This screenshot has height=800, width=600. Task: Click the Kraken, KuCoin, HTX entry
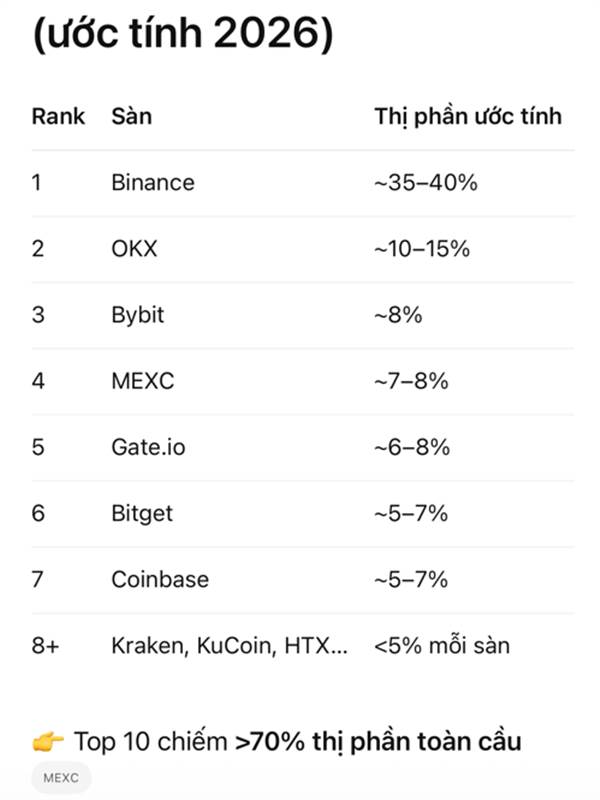point(229,645)
